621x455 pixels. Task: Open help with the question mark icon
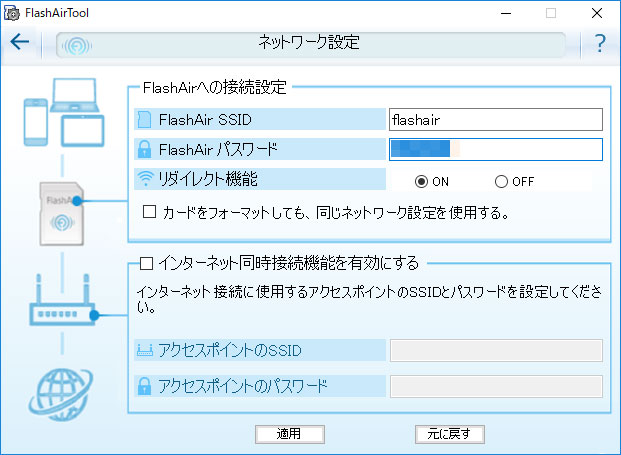point(600,43)
